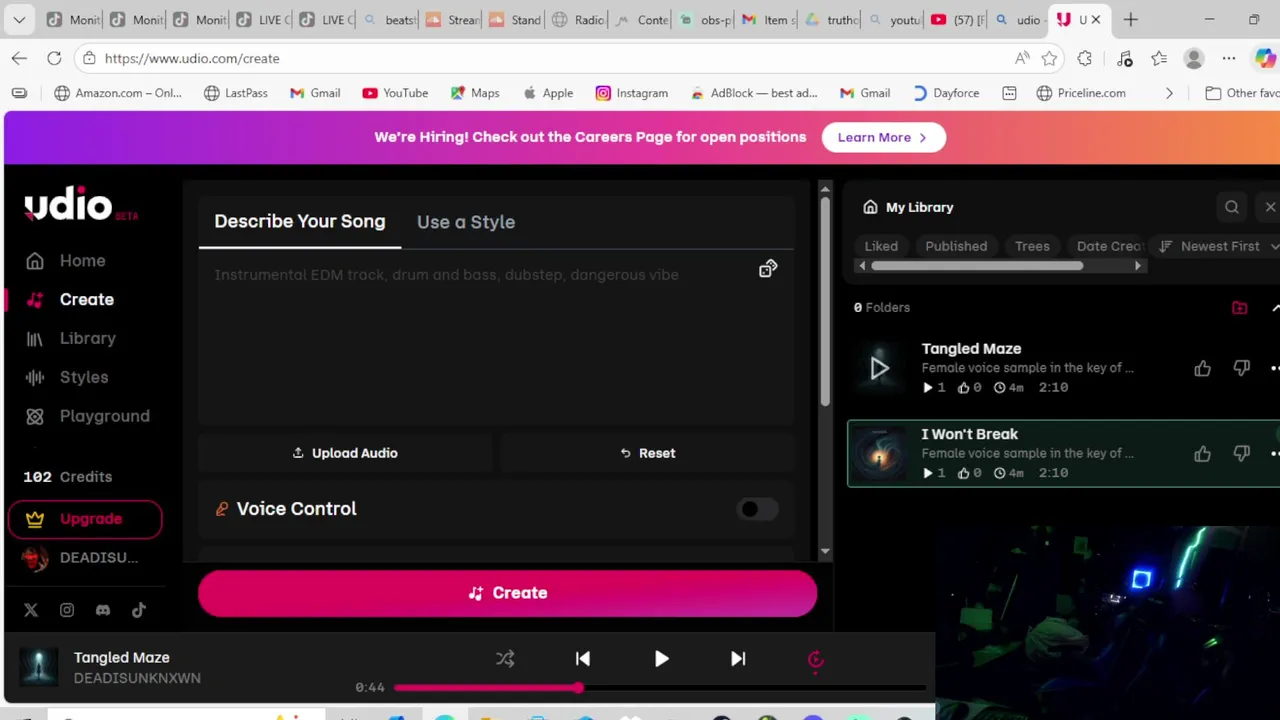Dislike the Tangled Maze track

(1241, 368)
